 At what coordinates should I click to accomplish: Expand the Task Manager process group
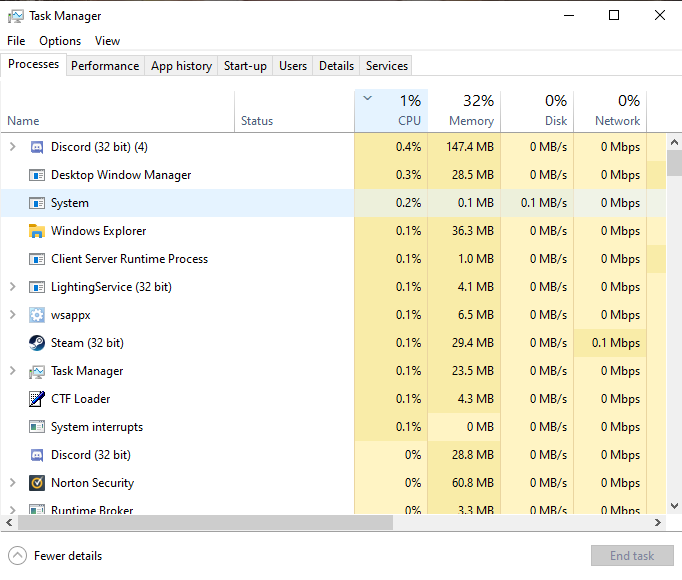click(13, 371)
